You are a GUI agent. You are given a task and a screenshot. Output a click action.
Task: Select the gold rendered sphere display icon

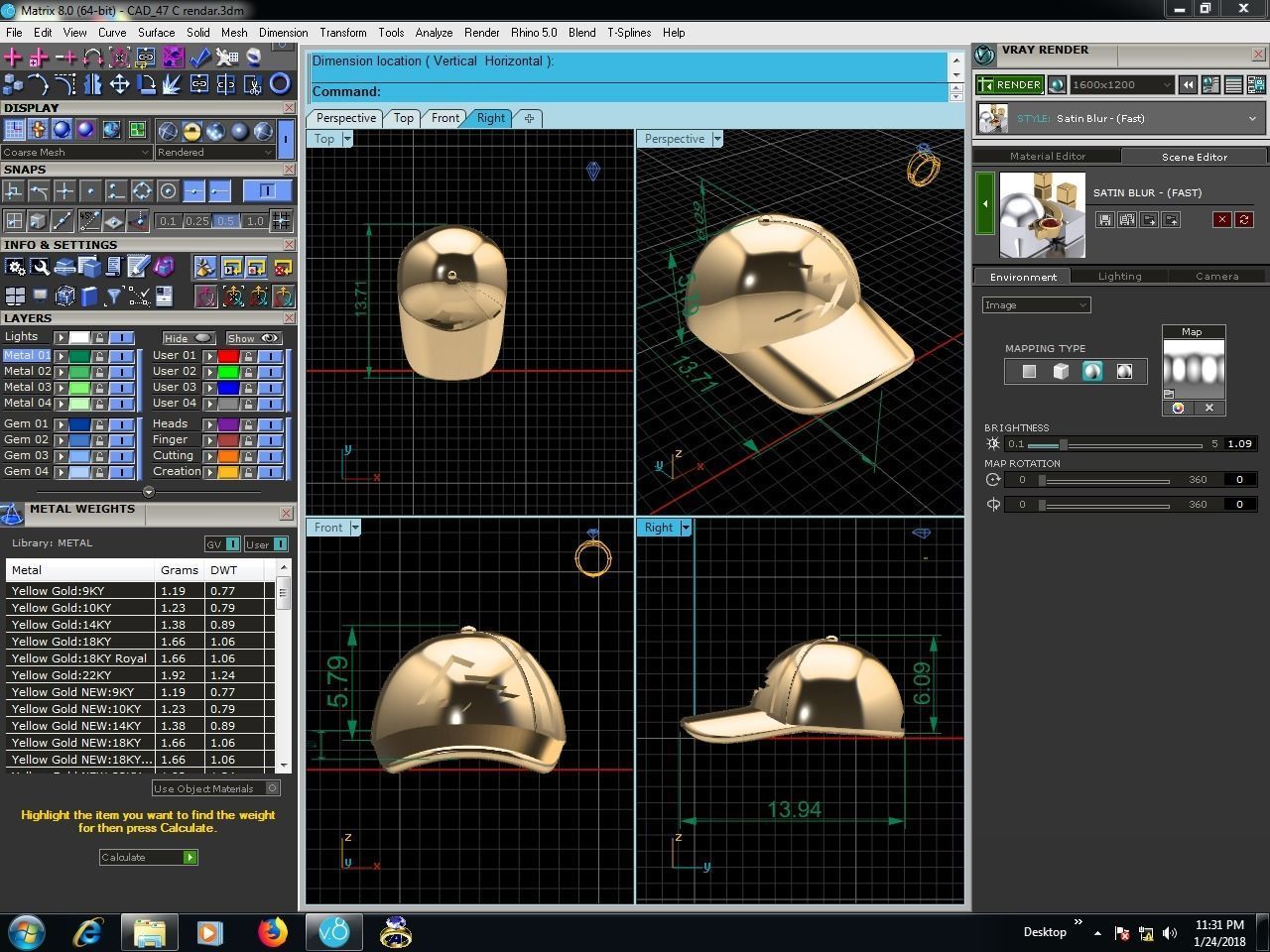(191, 131)
